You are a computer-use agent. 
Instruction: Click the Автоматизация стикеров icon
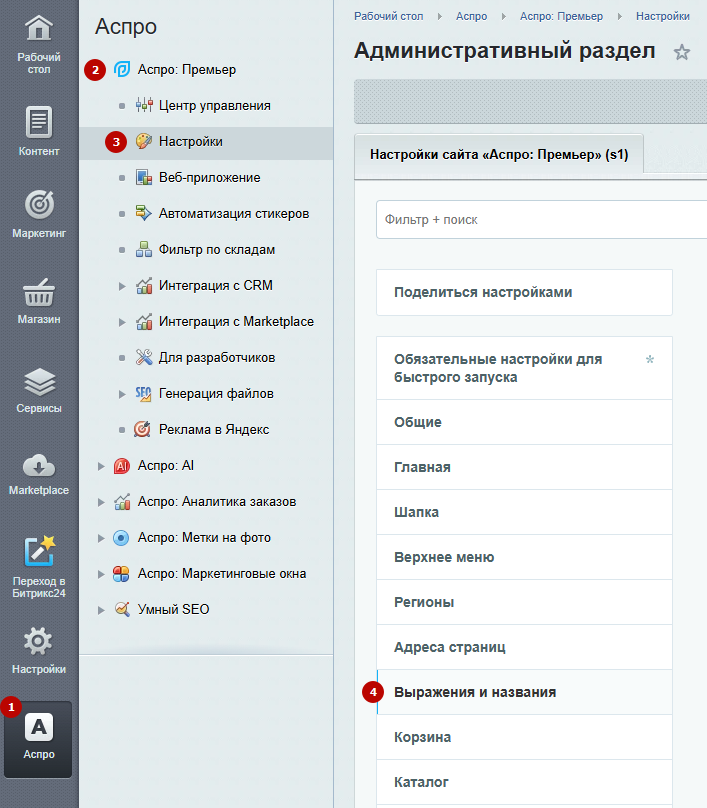click(144, 213)
